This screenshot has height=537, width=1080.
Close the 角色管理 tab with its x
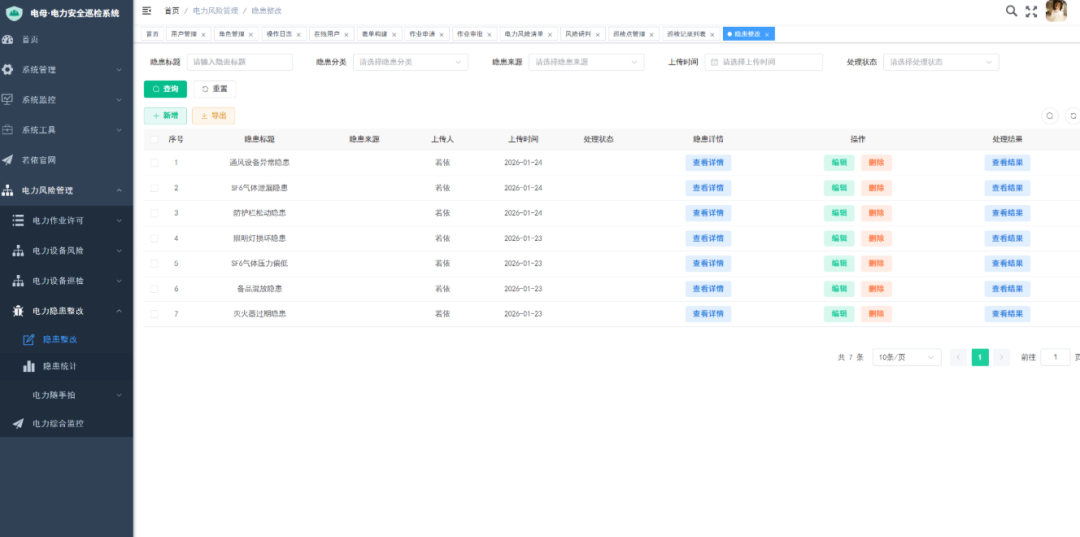[x=251, y=34]
